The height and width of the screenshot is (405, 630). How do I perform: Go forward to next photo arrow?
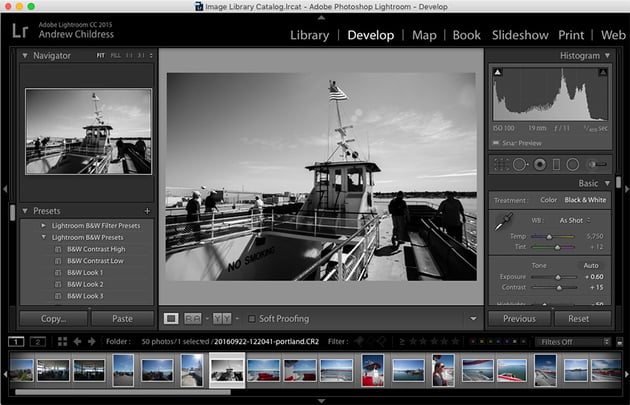point(92,342)
